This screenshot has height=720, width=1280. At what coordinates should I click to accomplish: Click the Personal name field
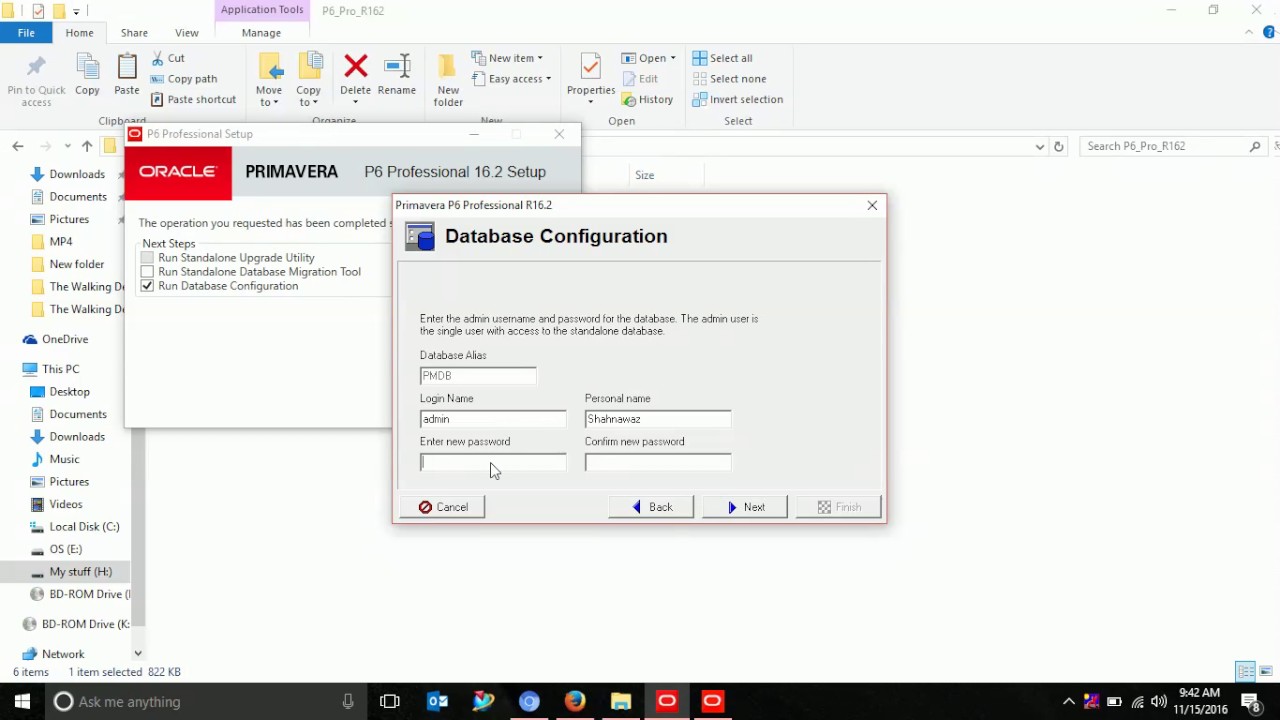point(658,419)
